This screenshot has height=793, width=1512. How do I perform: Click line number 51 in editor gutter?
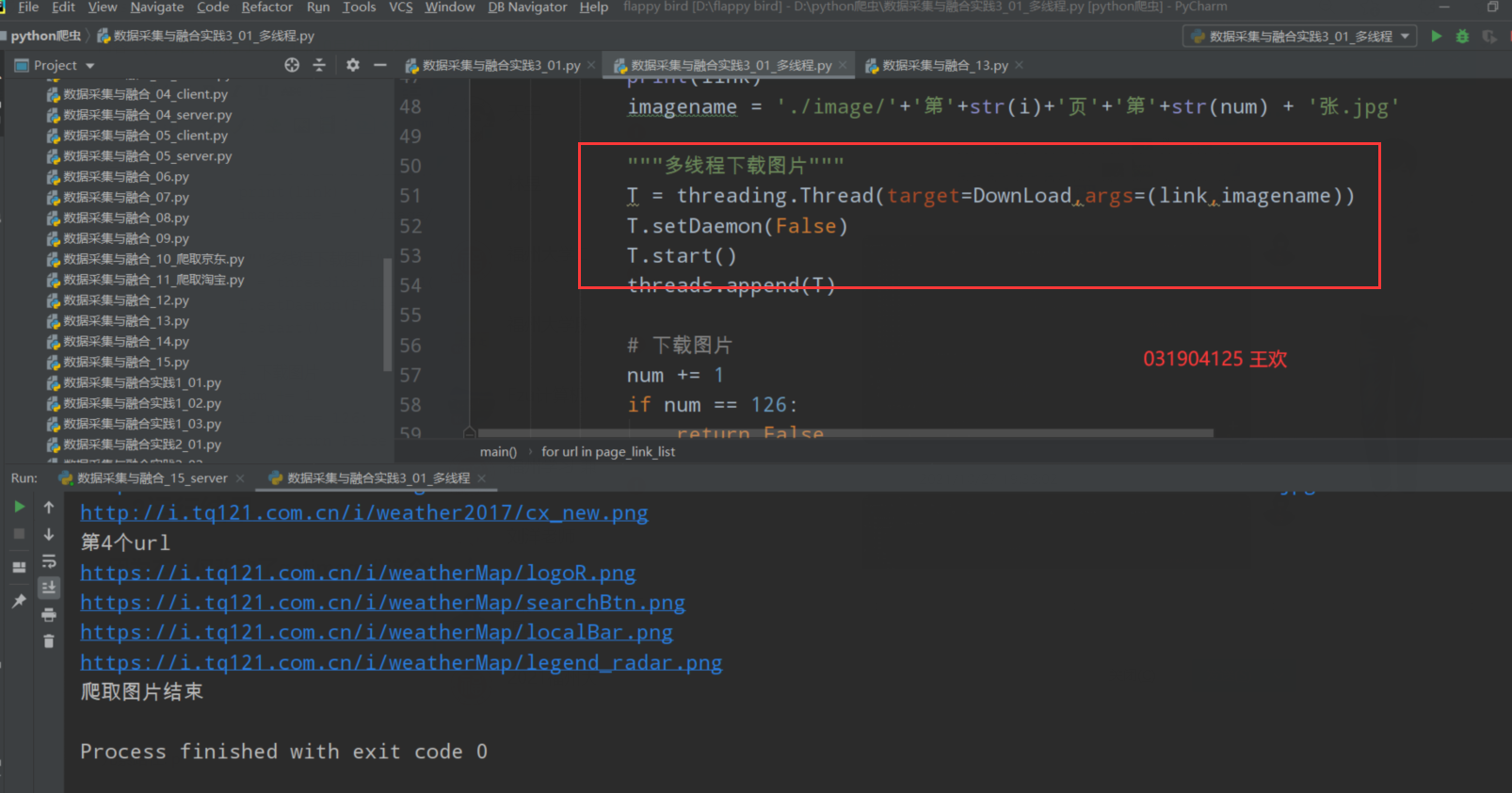pyautogui.click(x=410, y=196)
